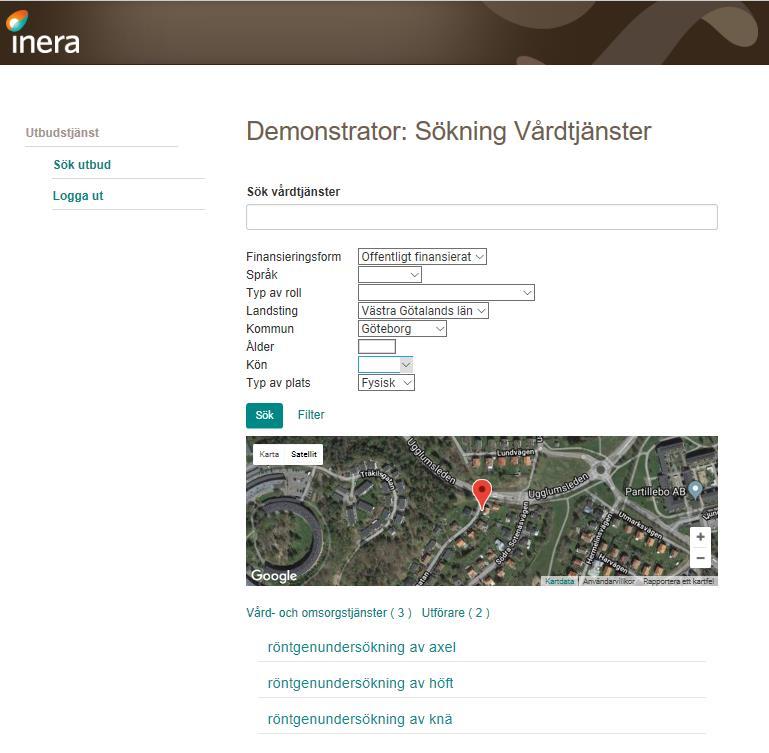Open the Kommun dropdown showing Göteborg
769x753 pixels.
pos(402,329)
